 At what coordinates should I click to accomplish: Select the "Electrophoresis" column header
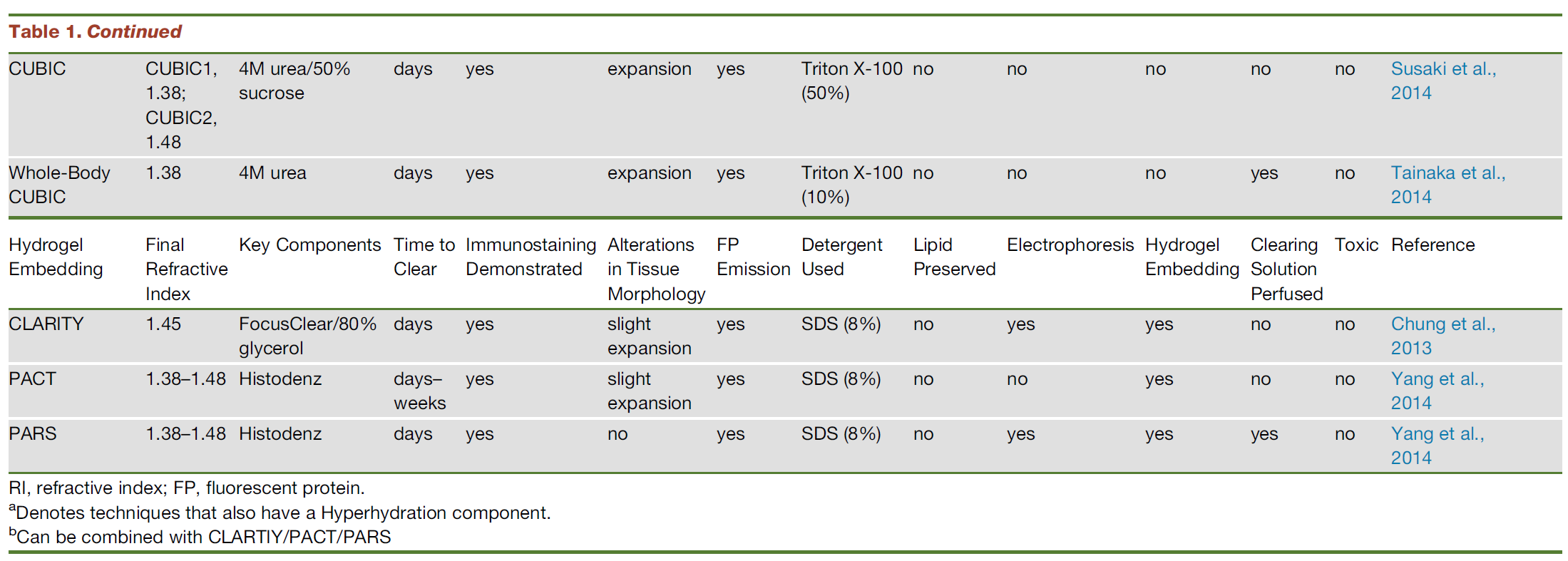pyautogui.click(x=1070, y=245)
